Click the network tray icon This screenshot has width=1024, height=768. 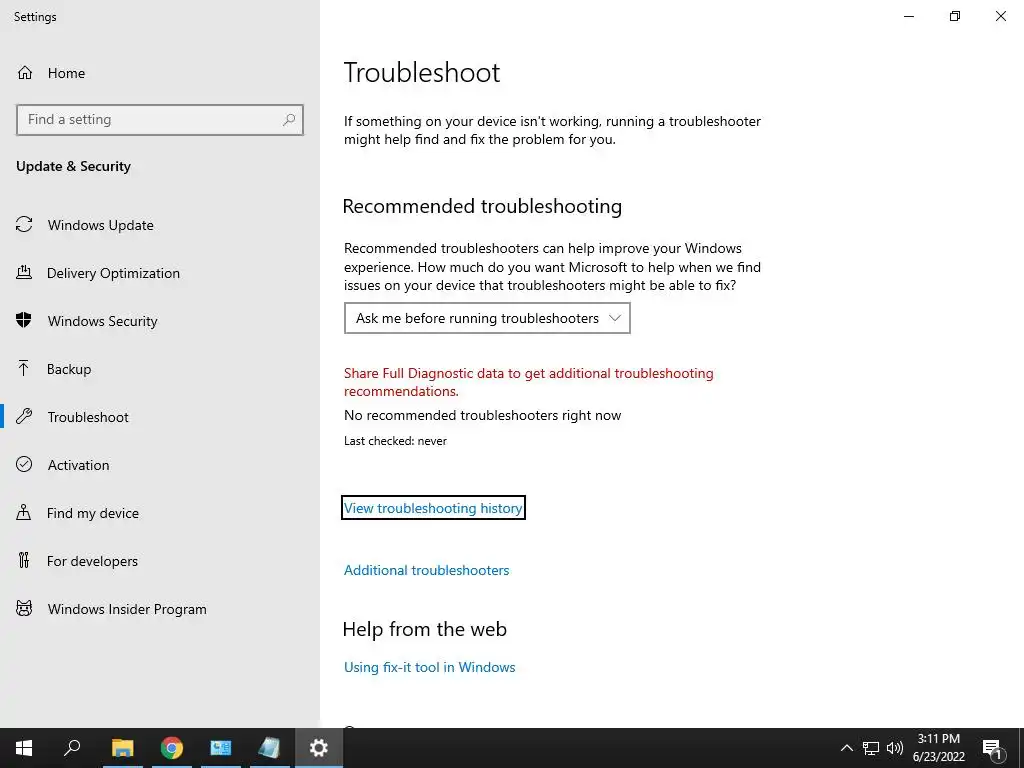[x=871, y=748]
